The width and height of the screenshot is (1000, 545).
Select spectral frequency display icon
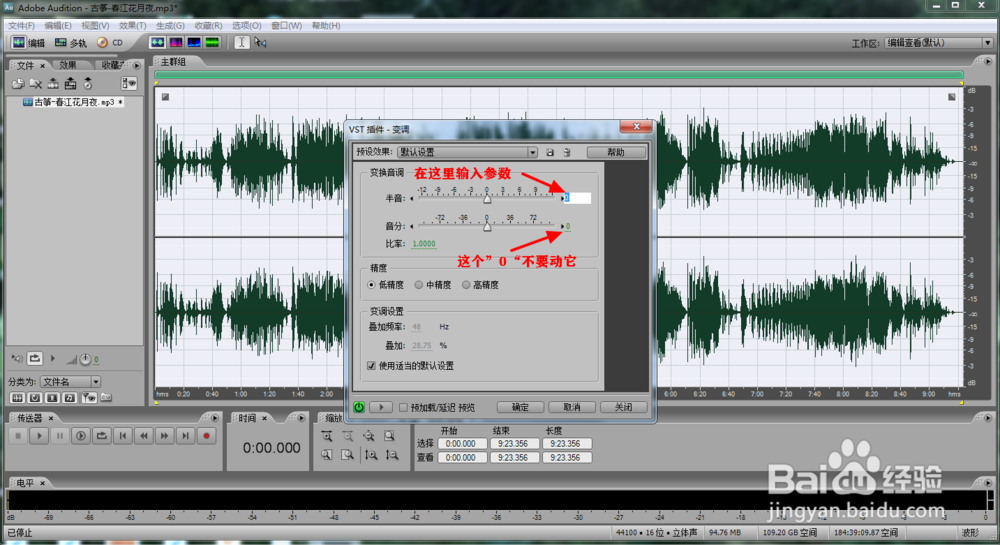coord(175,43)
